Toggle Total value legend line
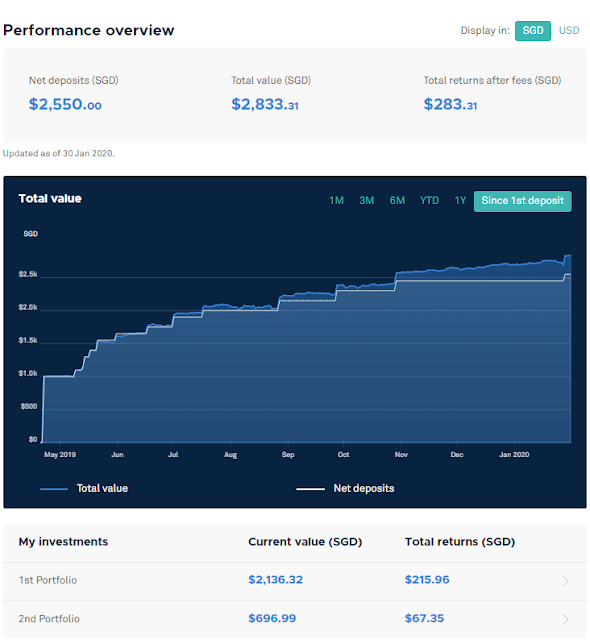Image resolution: width=590 pixels, height=640 pixels. click(84, 489)
